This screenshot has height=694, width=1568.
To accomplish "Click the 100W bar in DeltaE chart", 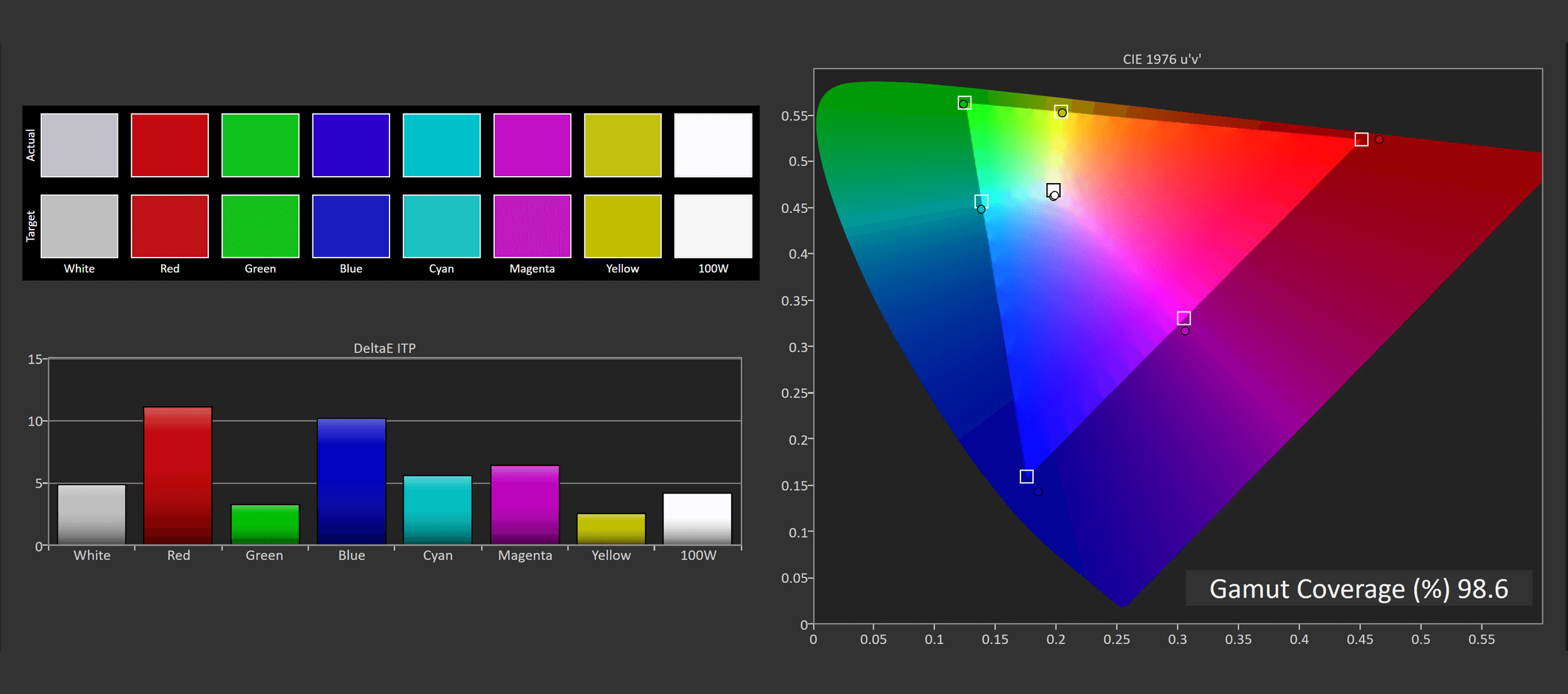I will pyautogui.click(x=697, y=518).
